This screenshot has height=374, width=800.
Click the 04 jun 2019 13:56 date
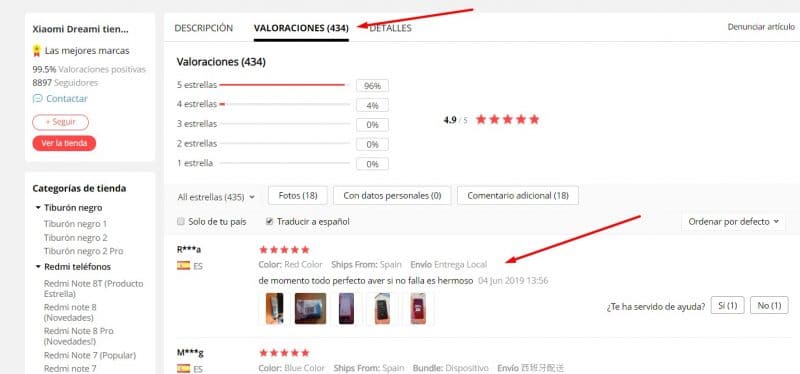[x=513, y=281]
